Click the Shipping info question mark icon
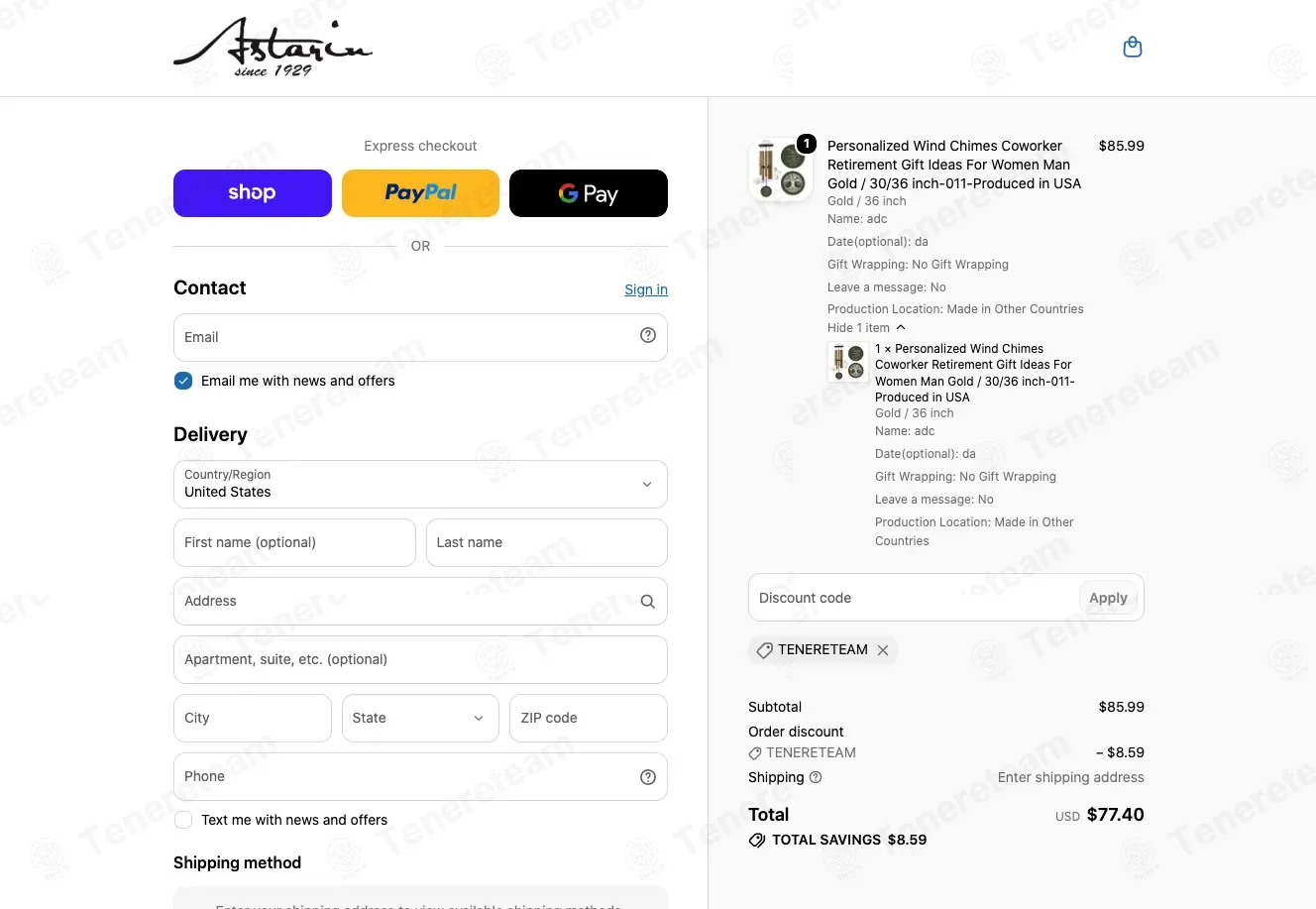 point(816,778)
